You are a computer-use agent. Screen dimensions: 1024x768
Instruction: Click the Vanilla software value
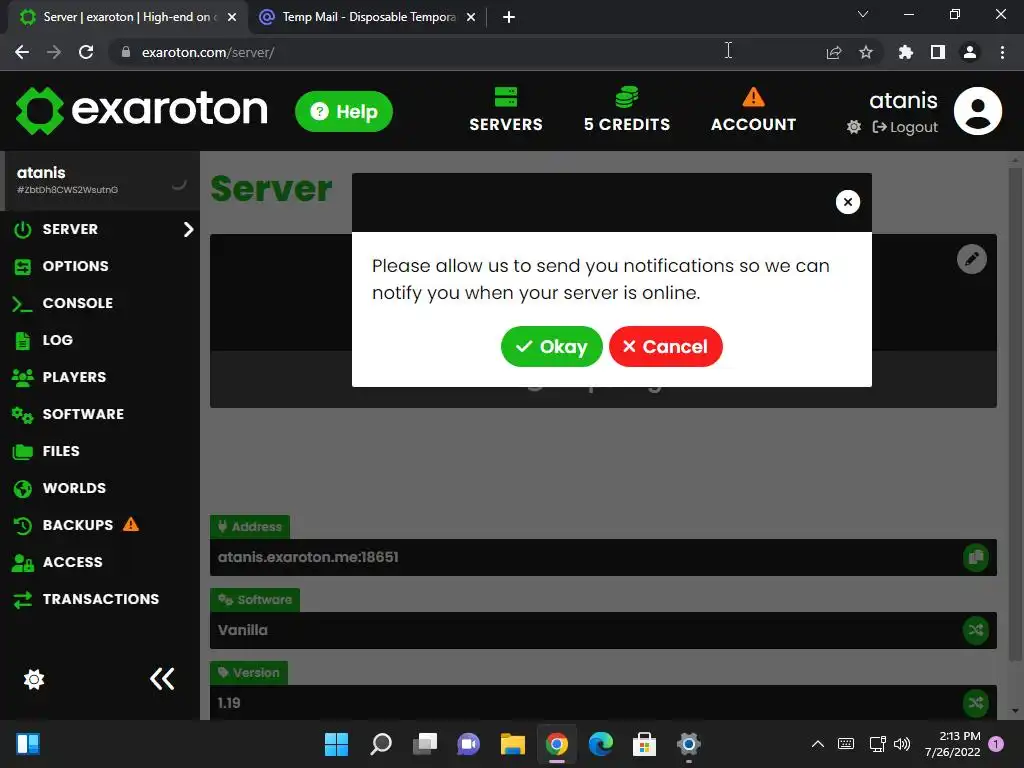243,630
